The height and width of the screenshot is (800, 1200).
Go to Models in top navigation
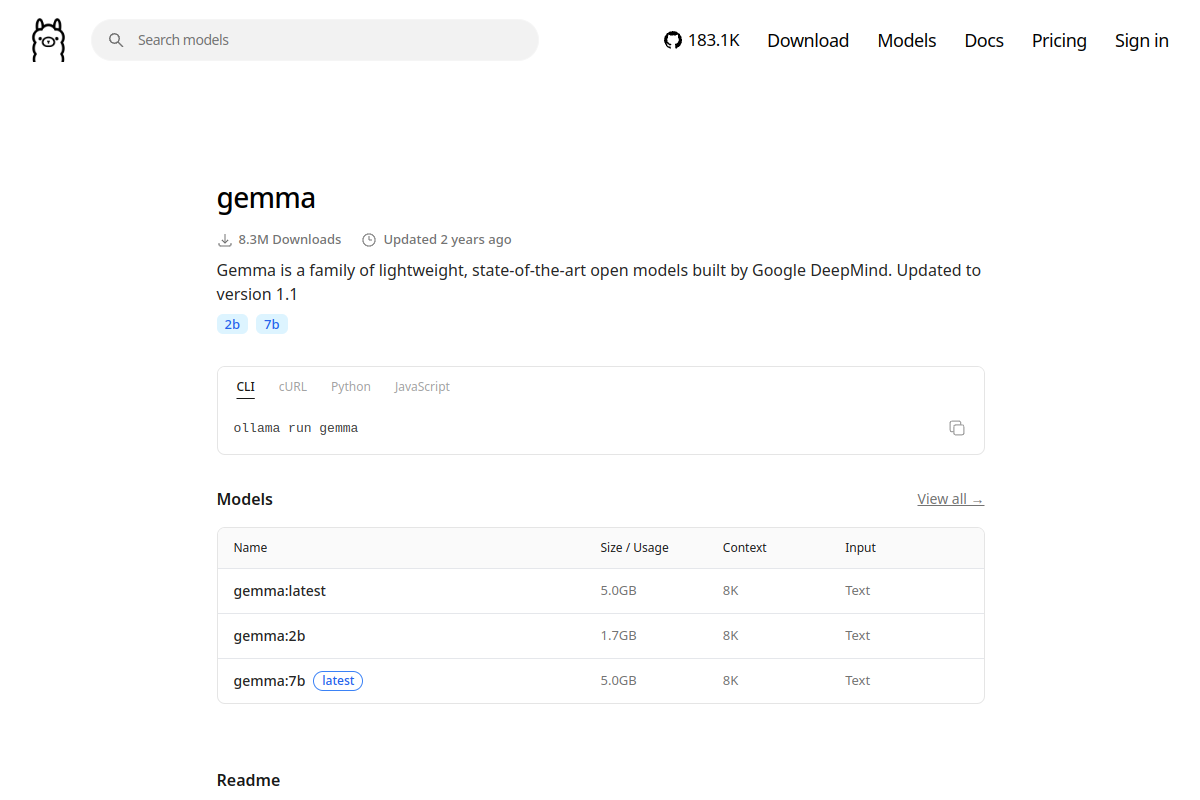pyautogui.click(x=907, y=40)
